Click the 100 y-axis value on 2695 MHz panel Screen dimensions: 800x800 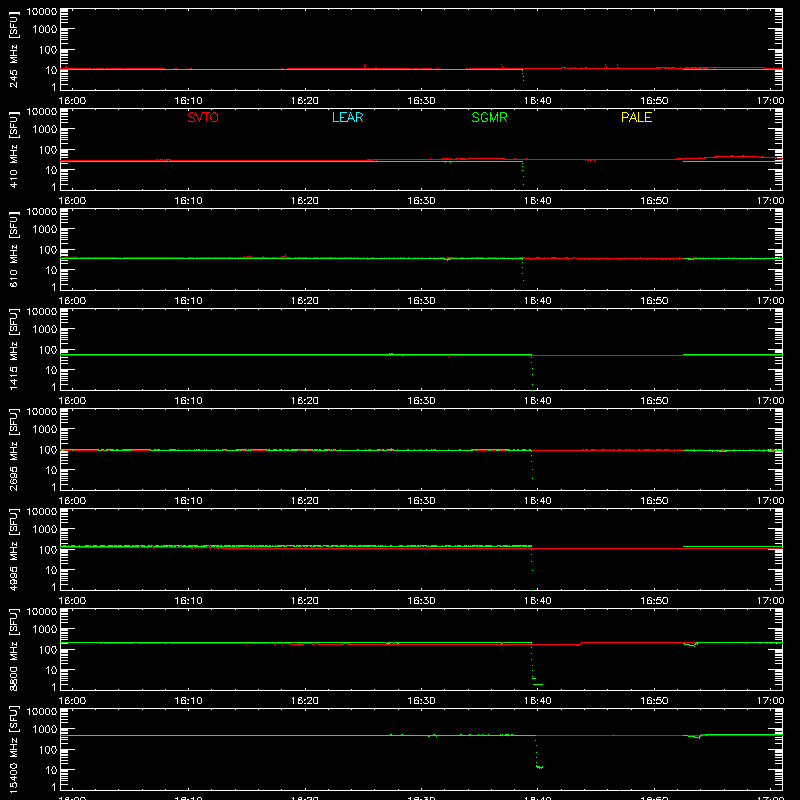click(x=48, y=449)
